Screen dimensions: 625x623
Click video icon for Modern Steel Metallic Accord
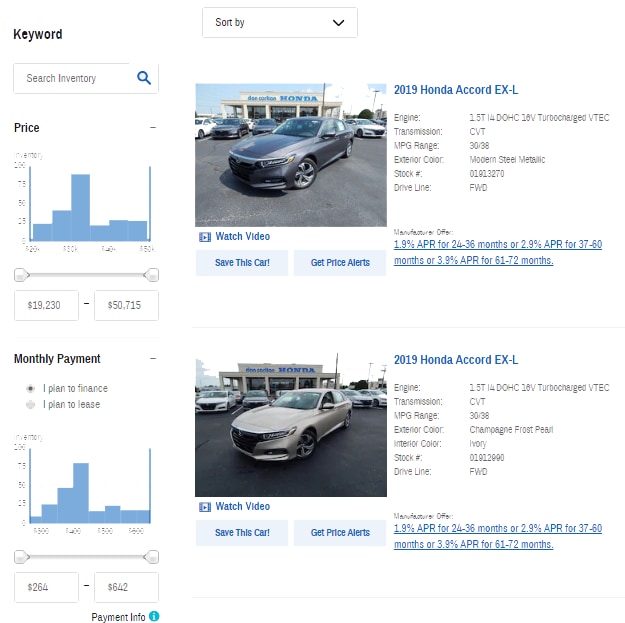click(x=205, y=237)
